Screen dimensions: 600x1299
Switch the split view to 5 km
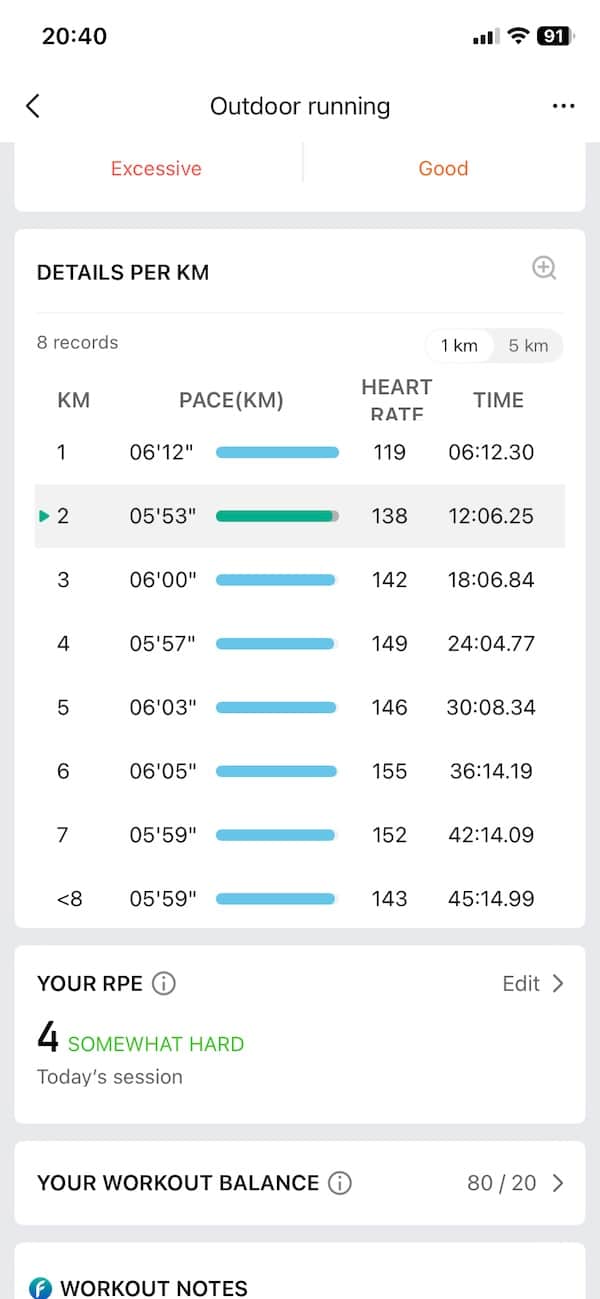pyautogui.click(x=528, y=346)
